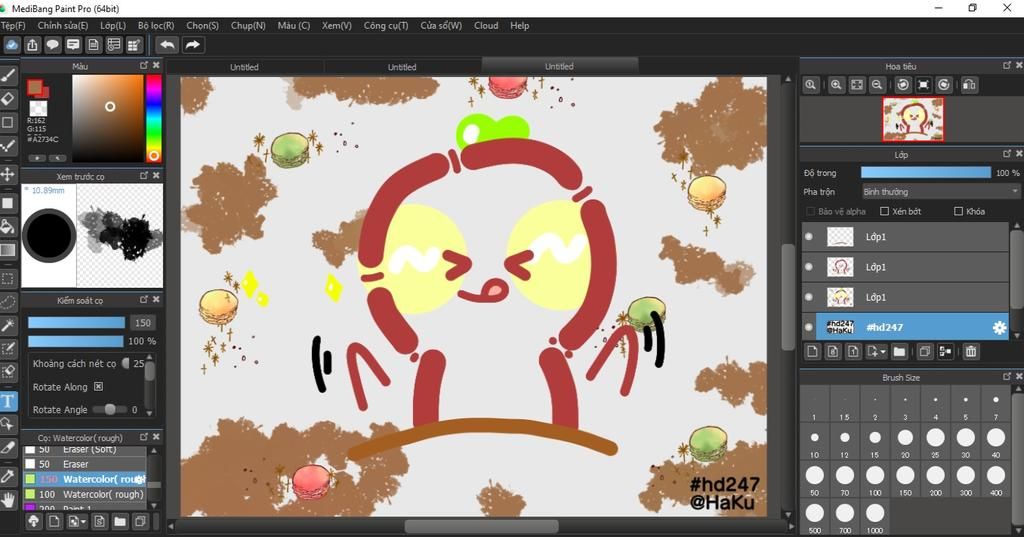Add a new layer folder

coord(899,351)
